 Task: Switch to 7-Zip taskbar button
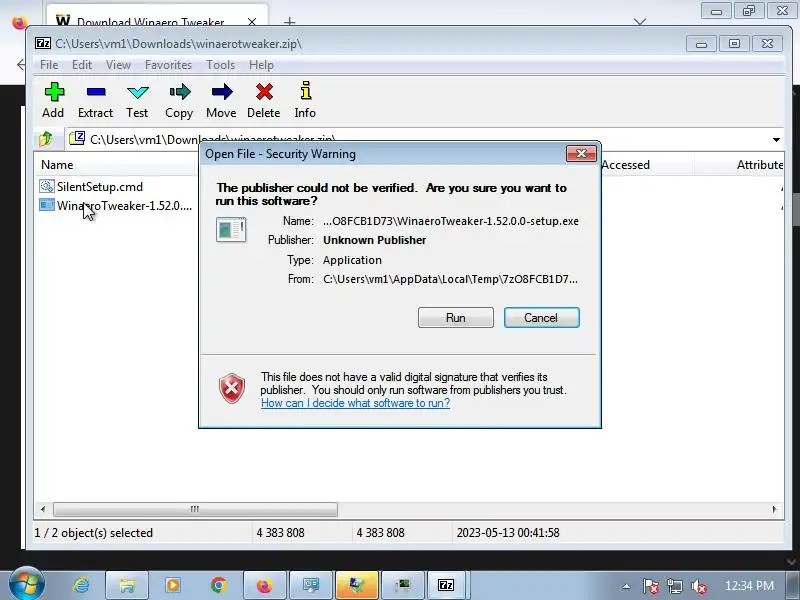click(447, 585)
